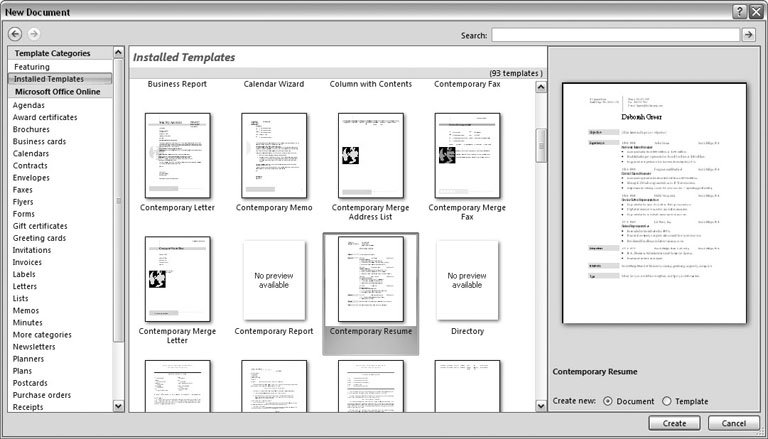Image resolution: width=768 pixels, height=439 pixels.
Task: Select Contemporary Merge Address List thumbnail
Action: tap(371, 155)
